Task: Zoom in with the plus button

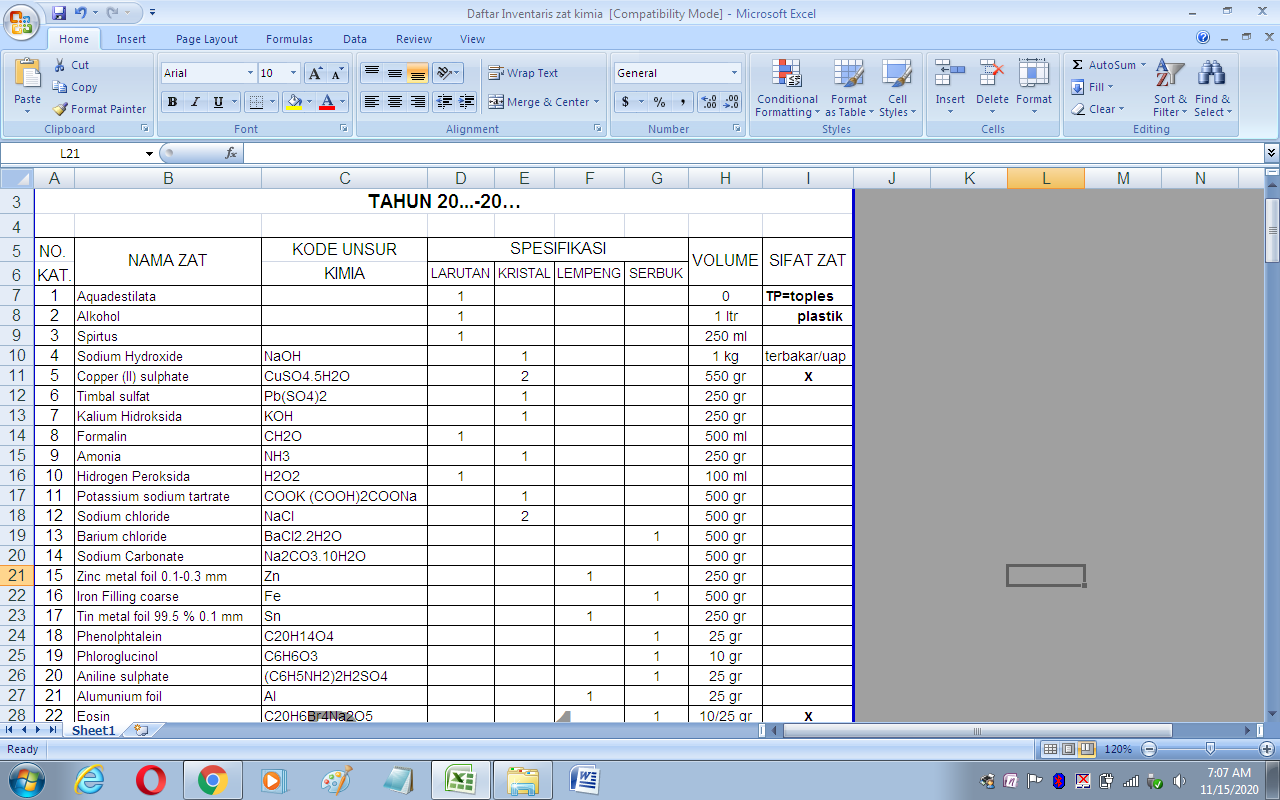Action: [x=1264, y=749]
